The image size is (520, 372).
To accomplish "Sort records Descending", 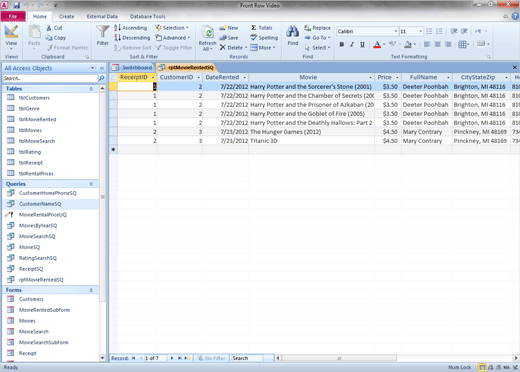I will click(x=132, y=38).
